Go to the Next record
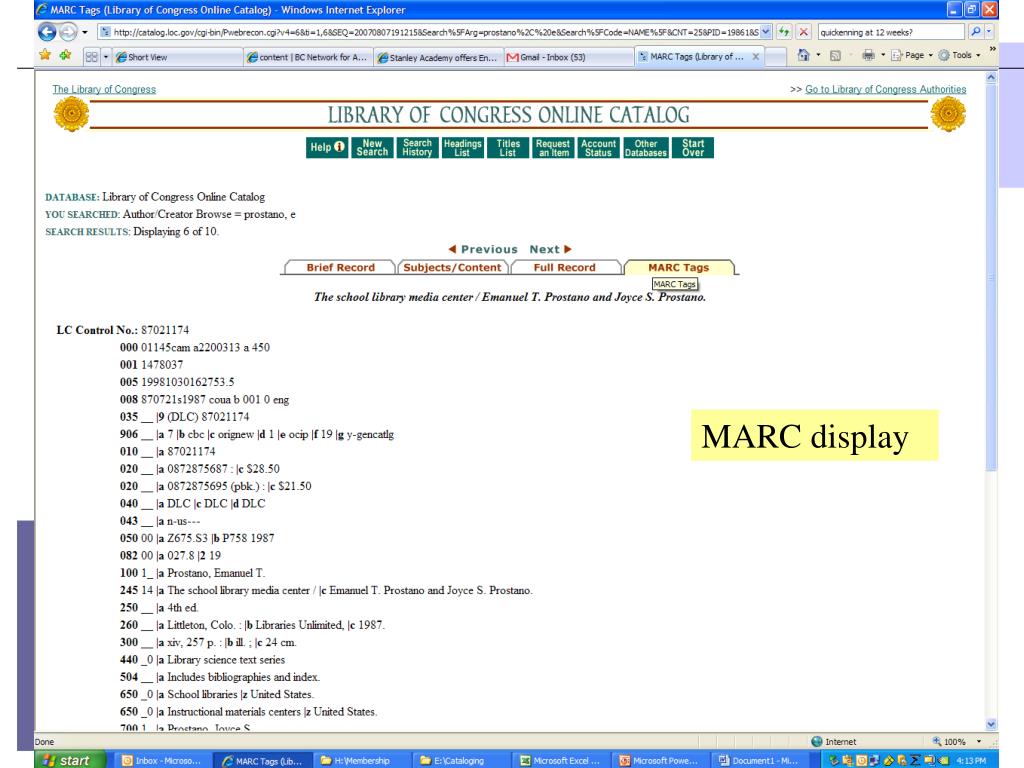This screenshot has width=1024, height=768. [x=551, y=249]
